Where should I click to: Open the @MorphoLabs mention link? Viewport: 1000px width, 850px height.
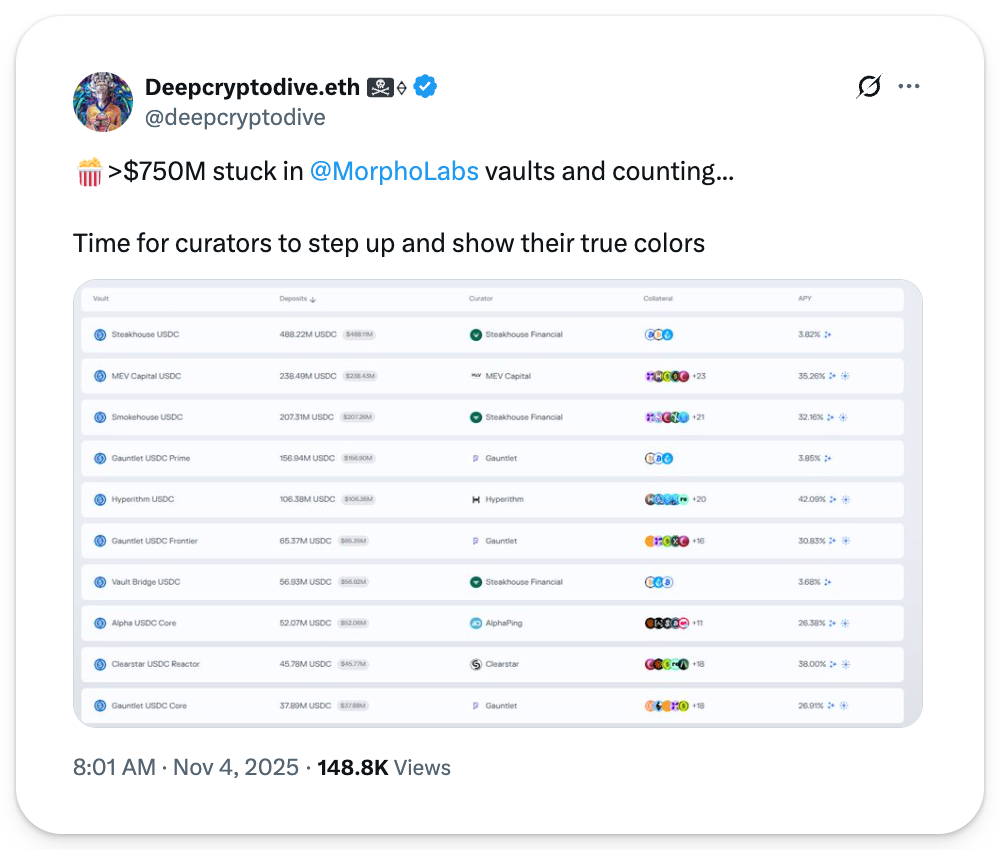coord(394,171)
